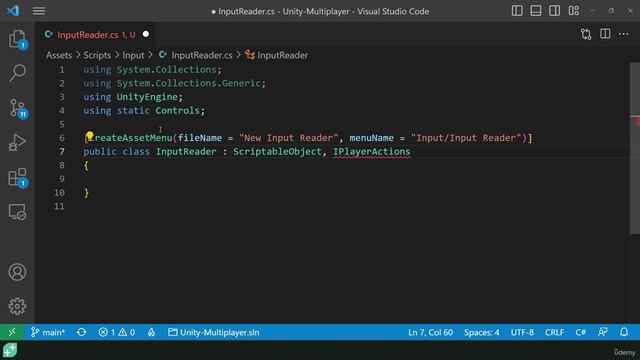Open the hamburger application menu

tap(39, 11)
